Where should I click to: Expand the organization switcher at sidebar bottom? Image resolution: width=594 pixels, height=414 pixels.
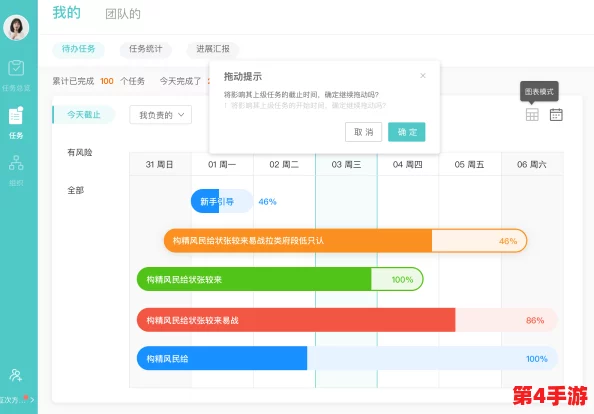[17, 399]
